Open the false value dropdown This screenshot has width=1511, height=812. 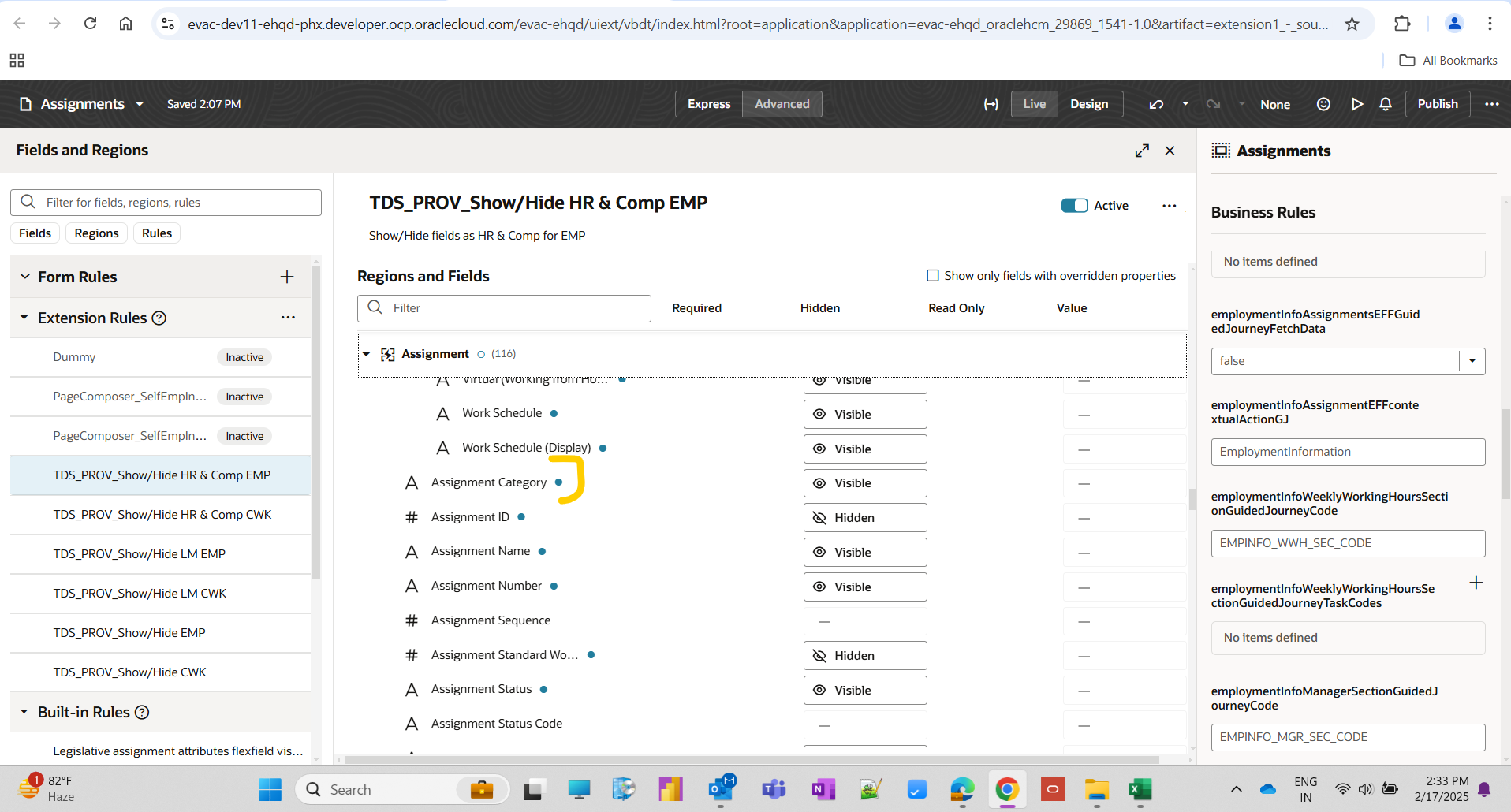click(x=1472, y=361)
